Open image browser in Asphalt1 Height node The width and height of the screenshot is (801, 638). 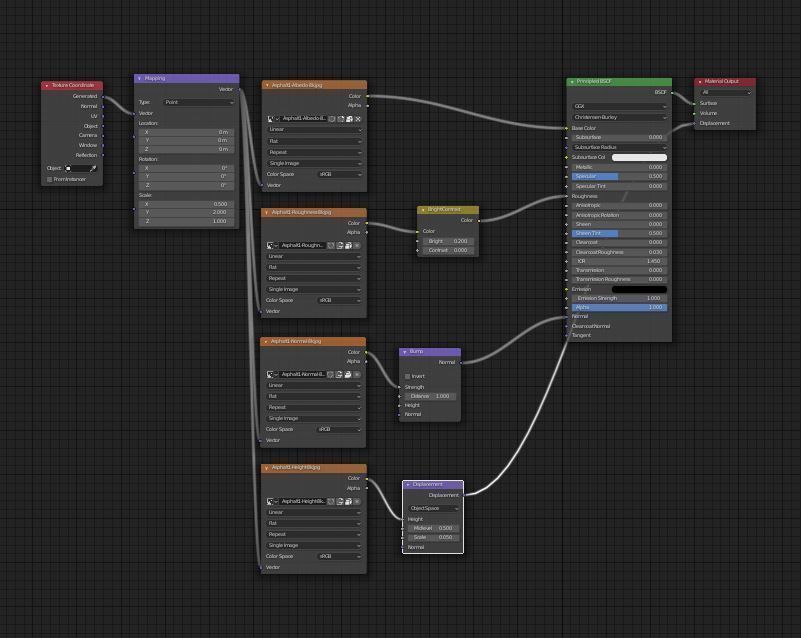click(x=272, y=502)
